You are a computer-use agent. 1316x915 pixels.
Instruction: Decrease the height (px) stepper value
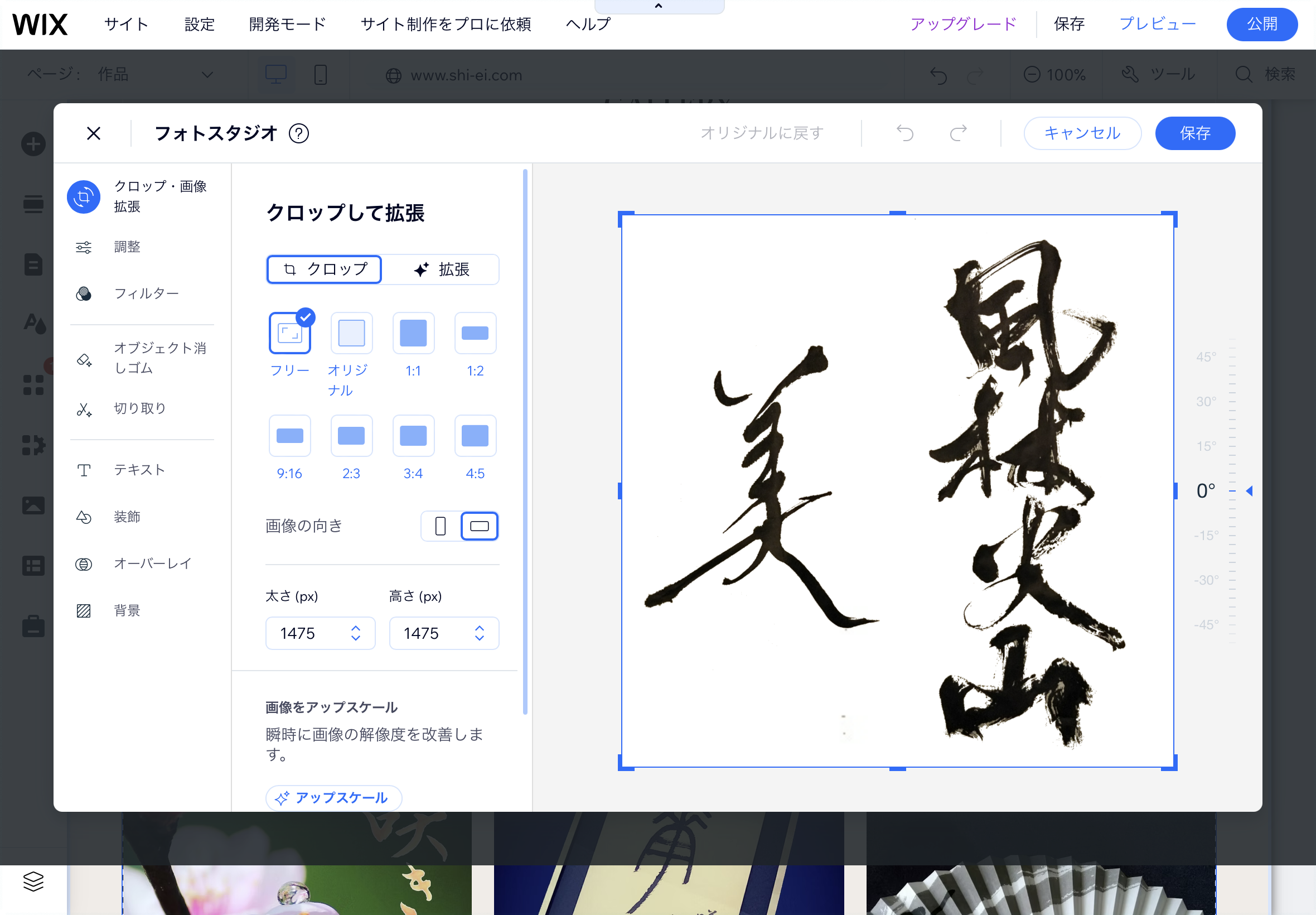pyautogui.click(x=480, y=639)
